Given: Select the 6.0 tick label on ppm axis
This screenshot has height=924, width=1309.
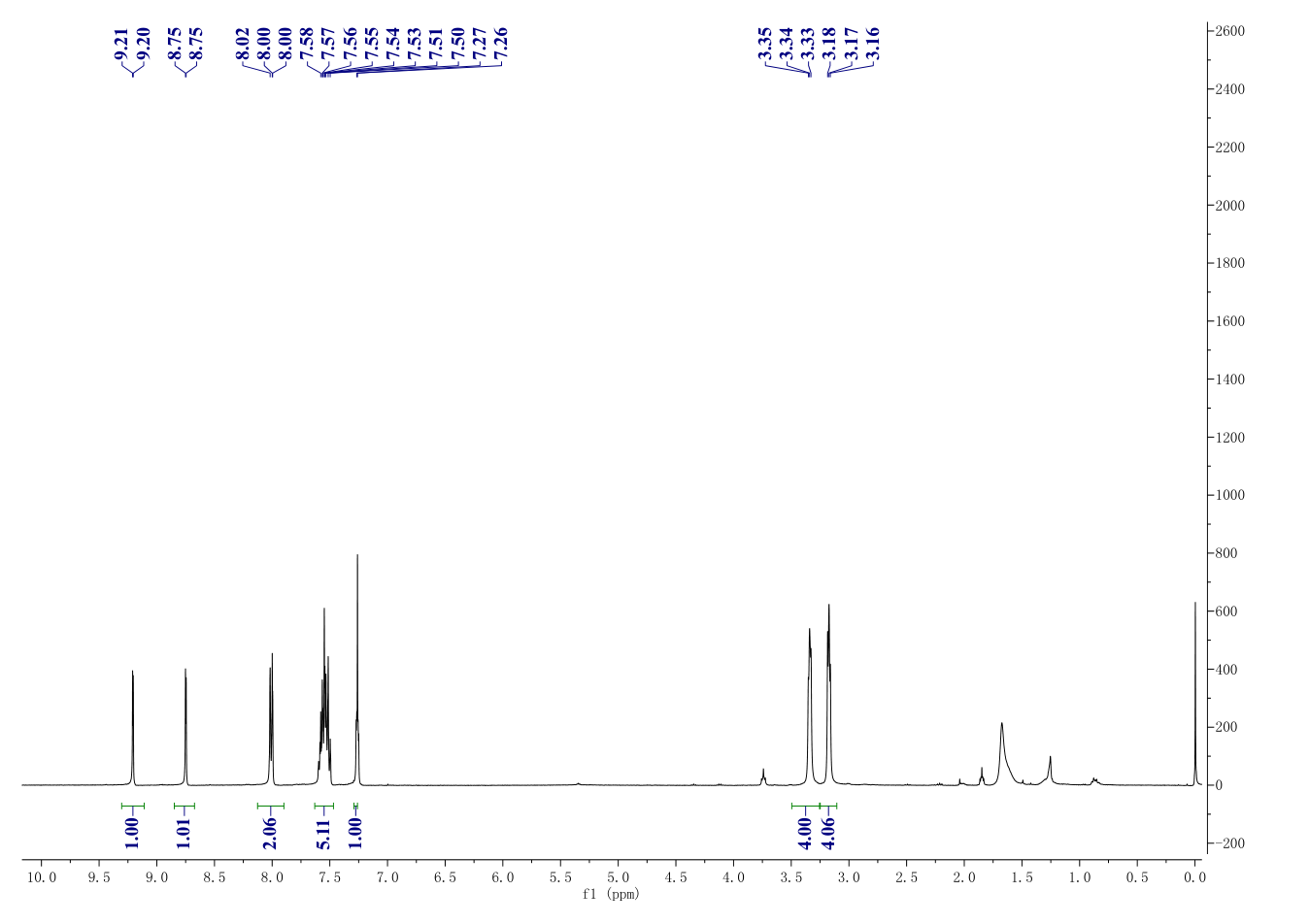Looking at the screenshot, I should (x=503, y=876).
